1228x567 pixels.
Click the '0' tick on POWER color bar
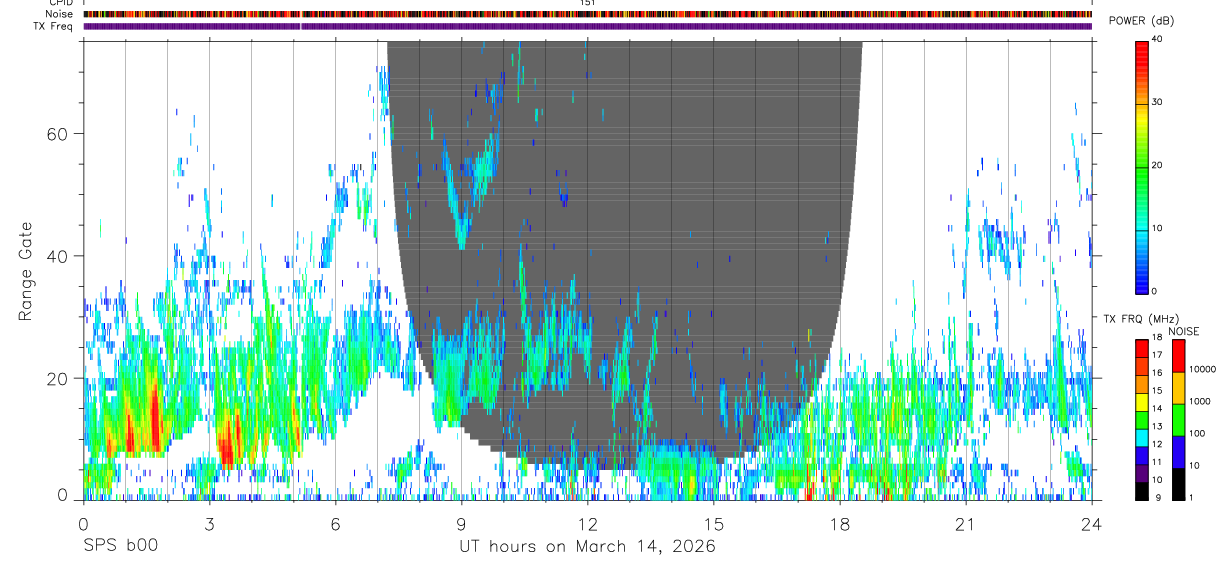pyautogui.click(x=1155, y=290)
